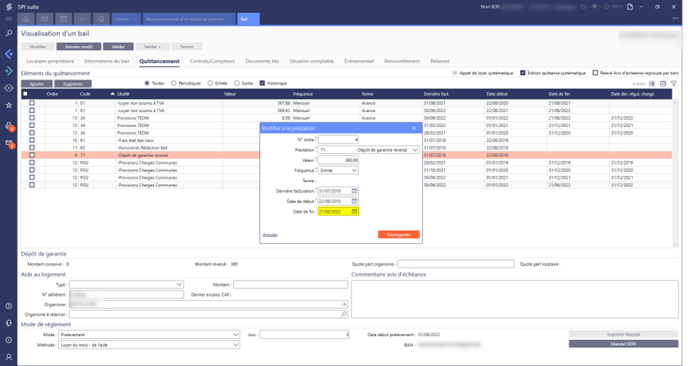Enable Relevé Avis d'échéance regroupé par tiers
This screenshot has height=366, width=688.
click(x=595, y=73)
